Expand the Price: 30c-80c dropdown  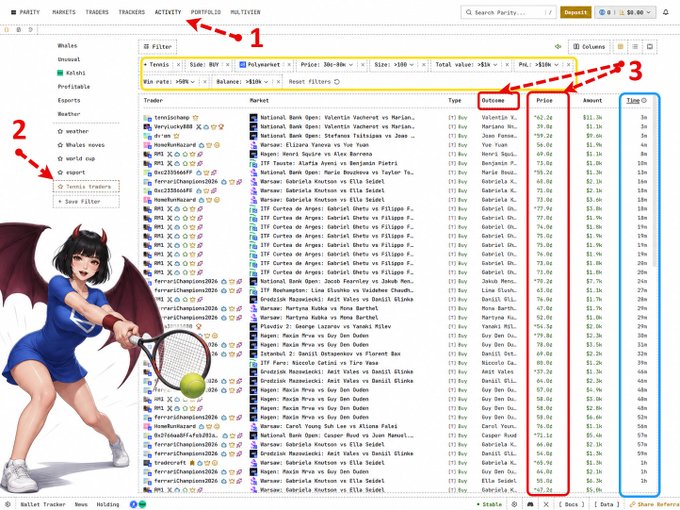pos(350,64)
